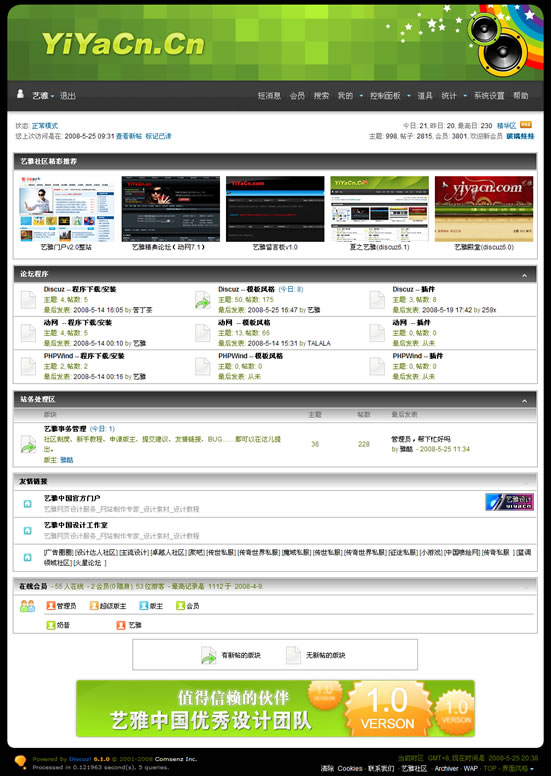Open 搜索 in navigation bar
The width and height of the screenshot is (551, 776).
click(x=321, y=96)
